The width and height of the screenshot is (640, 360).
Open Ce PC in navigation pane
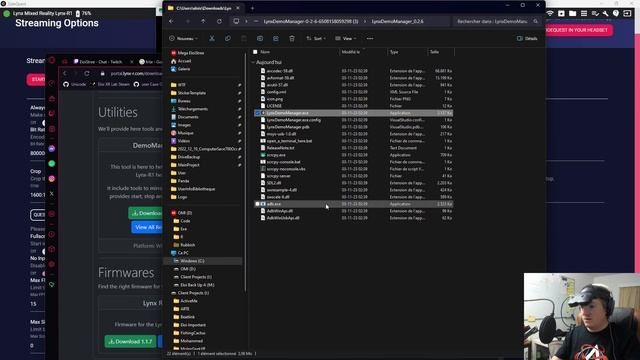[x=180, y=253]
